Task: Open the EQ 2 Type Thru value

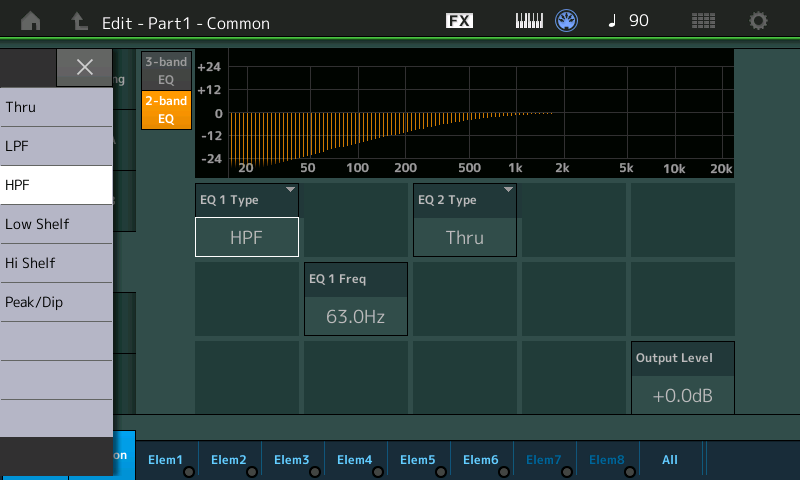Action: coord(465,237)
